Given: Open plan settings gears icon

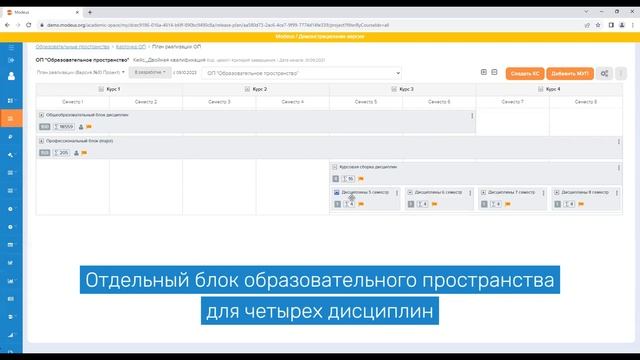Looking at the screenshot, I should tap(604, 73).
